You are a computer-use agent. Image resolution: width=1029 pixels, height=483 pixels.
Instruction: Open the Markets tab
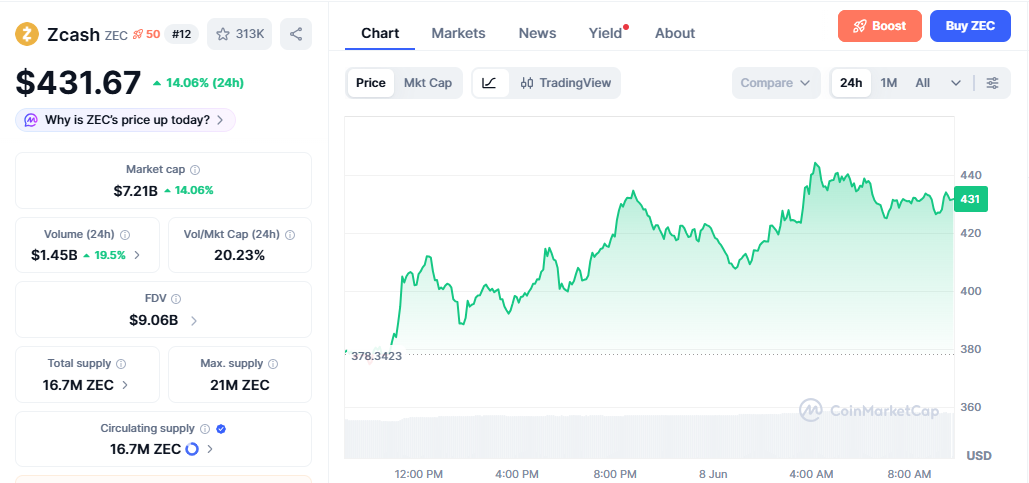458,33
